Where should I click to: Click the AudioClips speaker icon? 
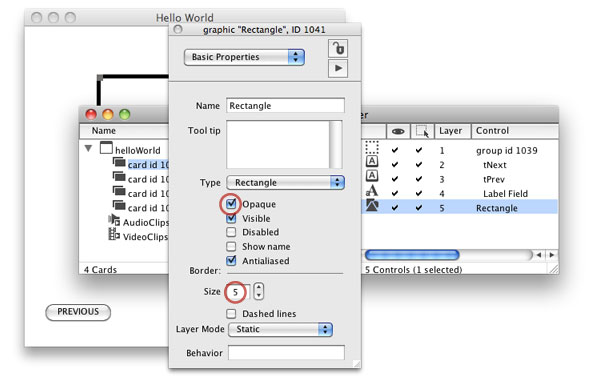coord(114,220)
